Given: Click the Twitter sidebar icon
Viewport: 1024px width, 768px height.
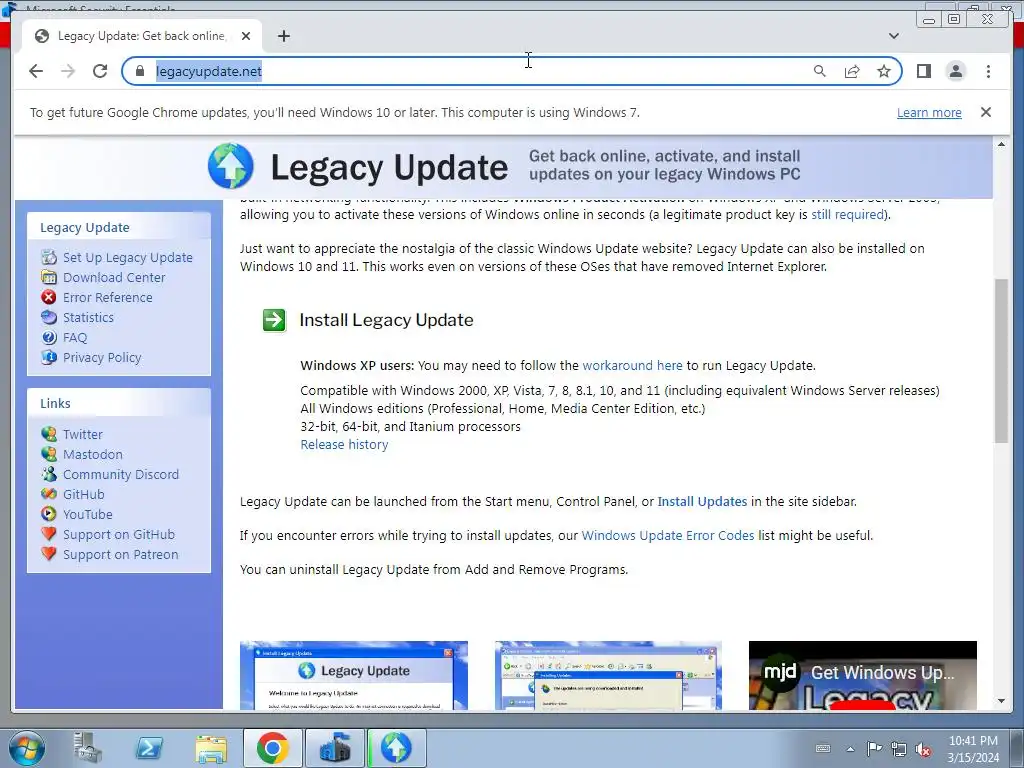Looking at the screenshot, I should pos(49,434).
